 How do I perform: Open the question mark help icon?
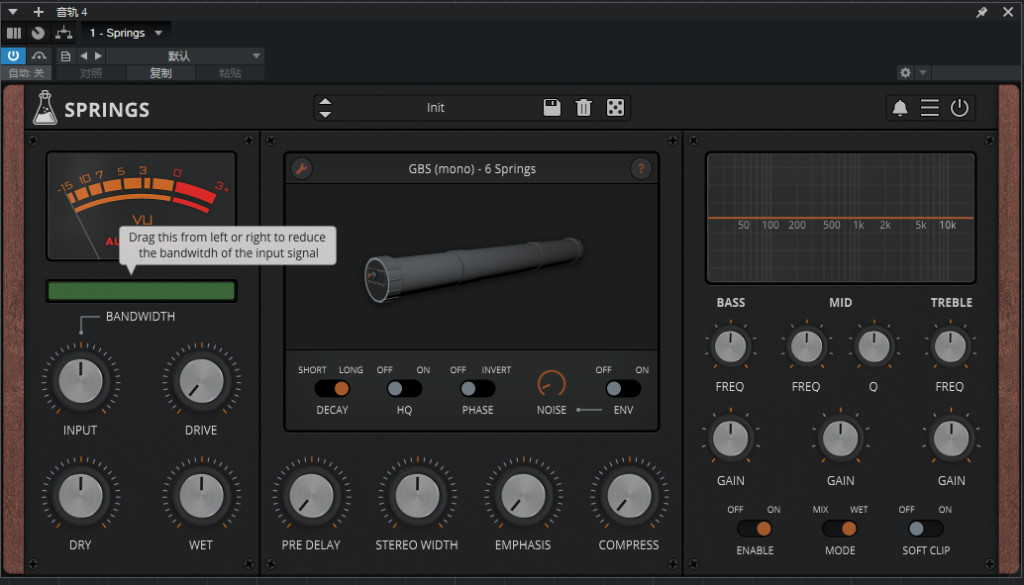[x=641, y=169]
